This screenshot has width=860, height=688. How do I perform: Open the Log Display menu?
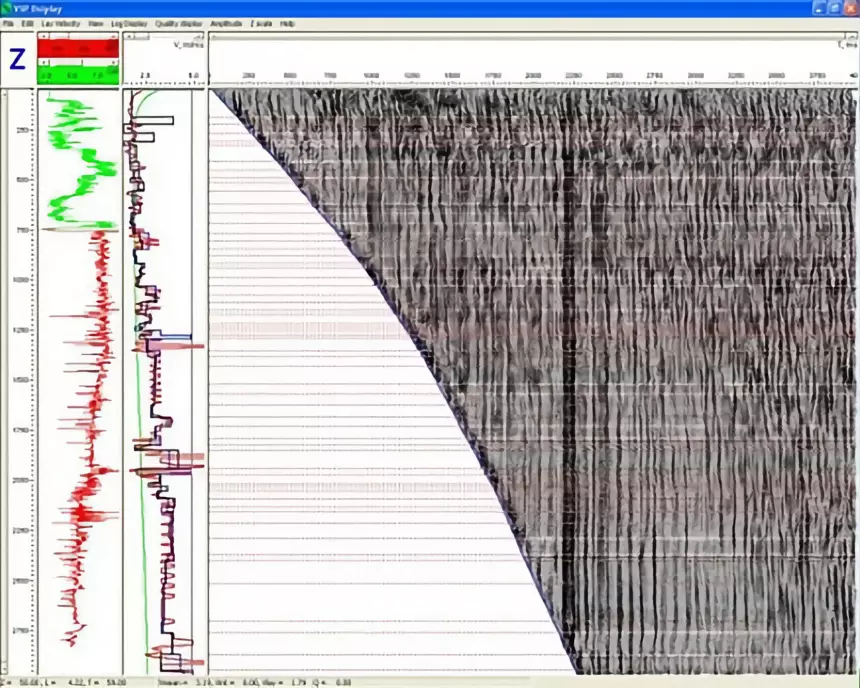coord(129,24)
